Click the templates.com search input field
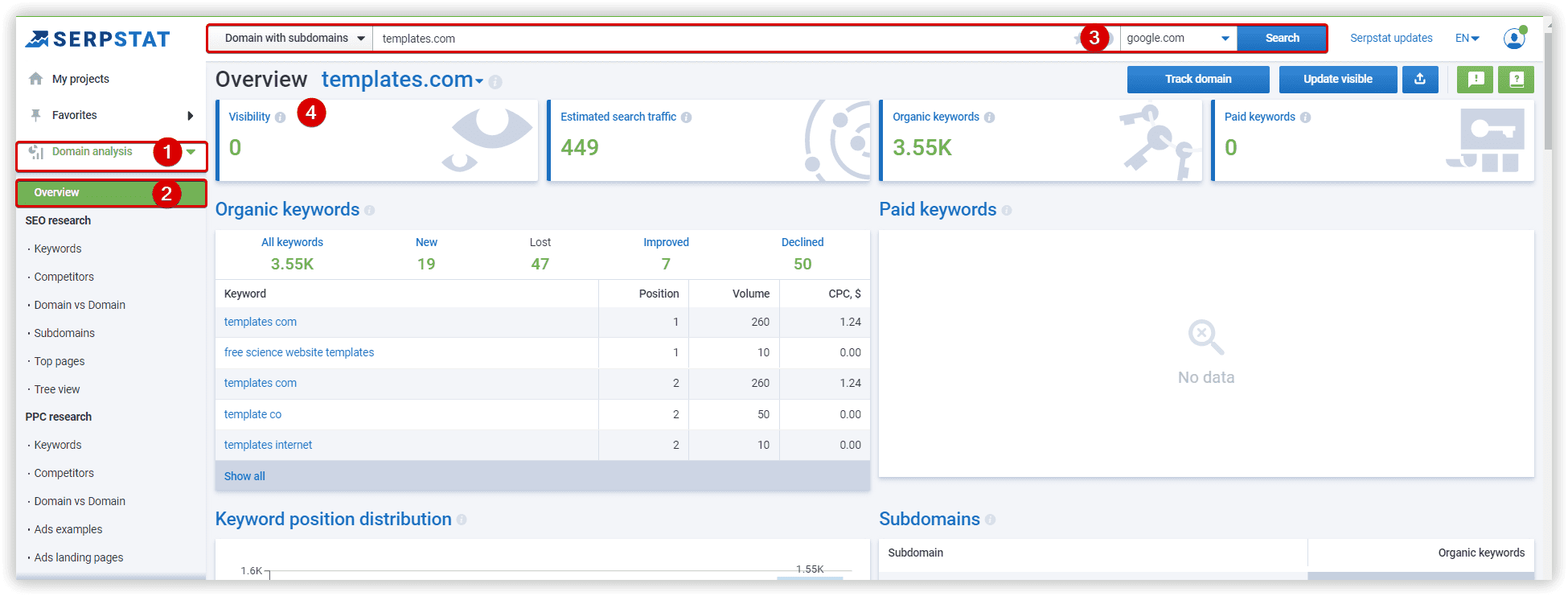The width and height of the screenshot is (1568, 596). tap(724, 39)
